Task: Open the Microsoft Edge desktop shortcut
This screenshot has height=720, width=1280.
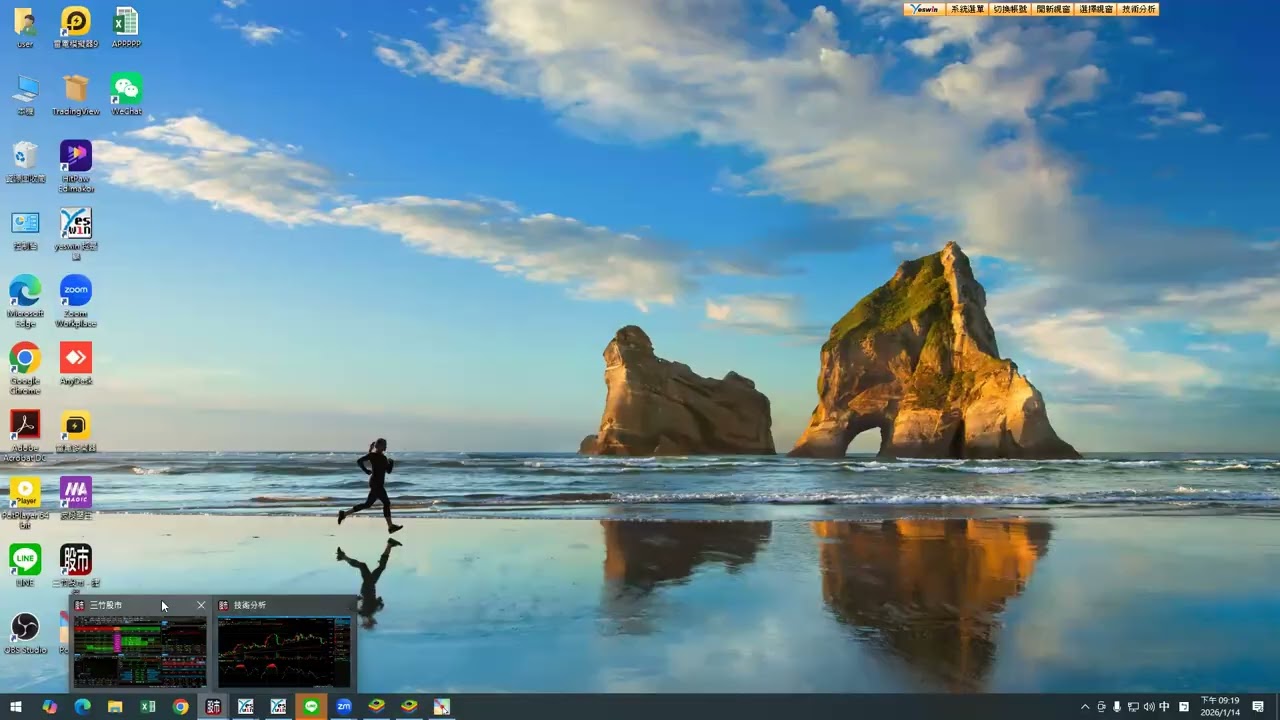Action: pyautogui.click(x=25, y=300)
